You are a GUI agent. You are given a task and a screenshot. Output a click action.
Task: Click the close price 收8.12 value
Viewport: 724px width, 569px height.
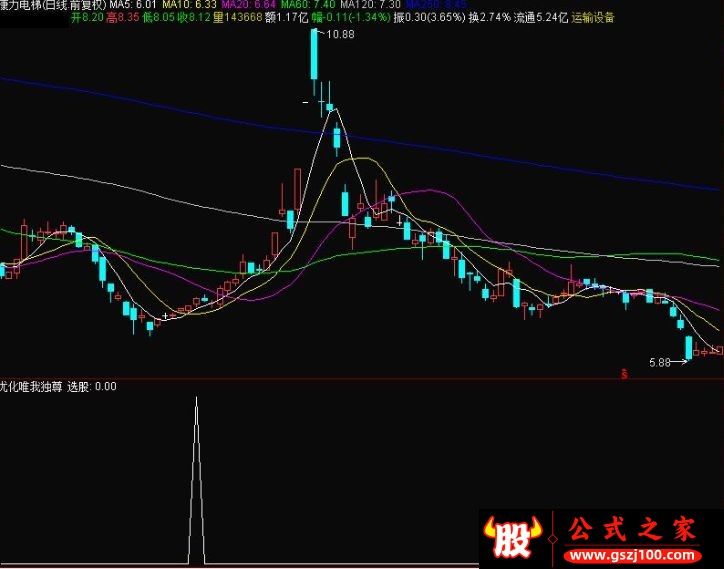click(194, 18)
